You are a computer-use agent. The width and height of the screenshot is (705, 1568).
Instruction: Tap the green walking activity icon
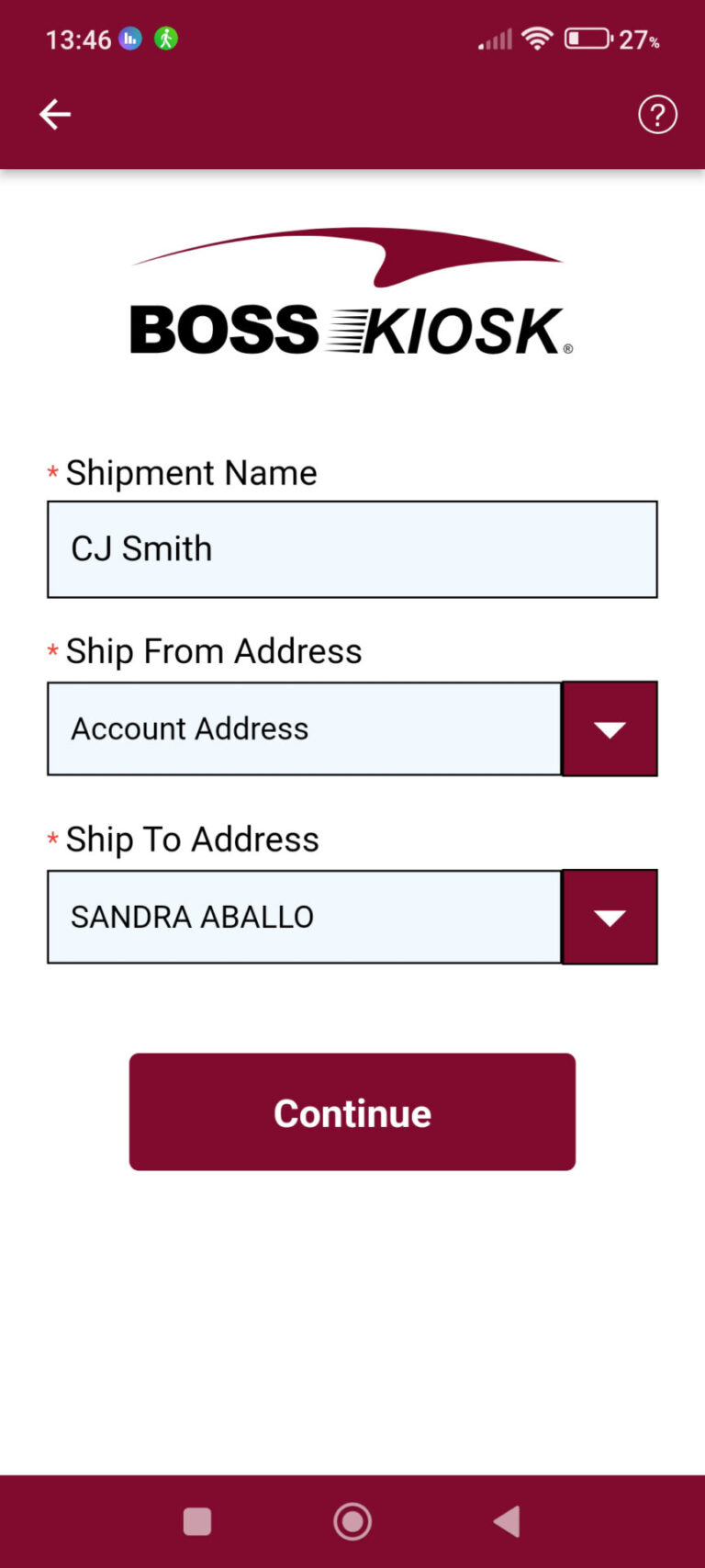pos(166,39)
